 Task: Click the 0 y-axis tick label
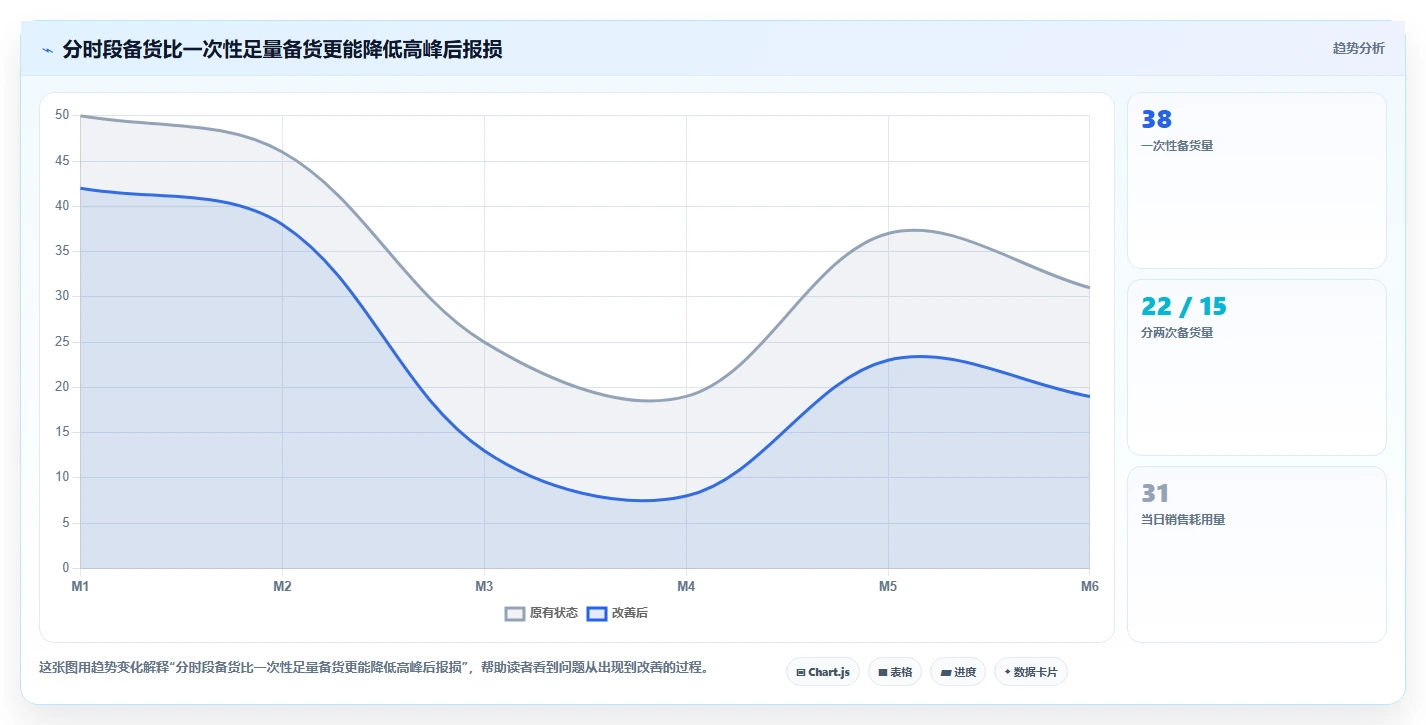click(66, 568)
